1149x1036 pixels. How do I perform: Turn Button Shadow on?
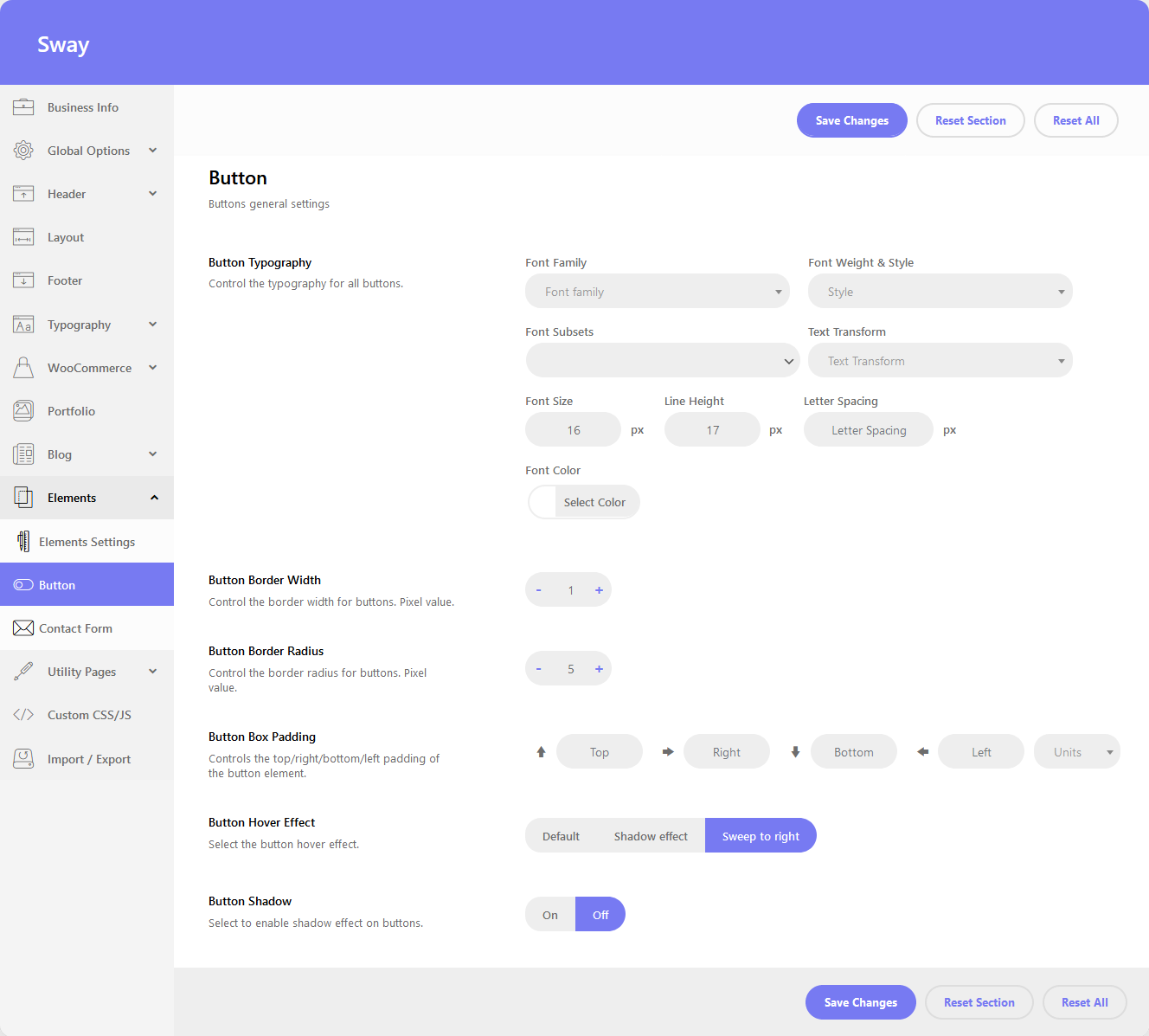point(550,915)
